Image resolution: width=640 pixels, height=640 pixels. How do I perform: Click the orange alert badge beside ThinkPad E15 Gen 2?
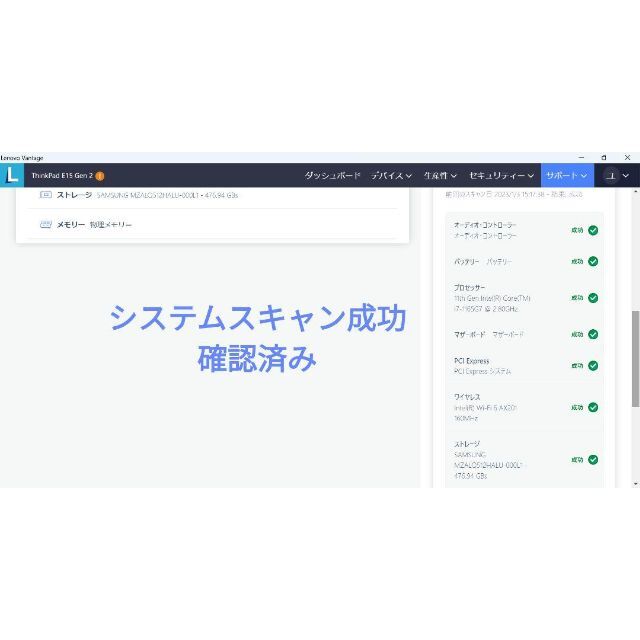[x=100, y=176]
